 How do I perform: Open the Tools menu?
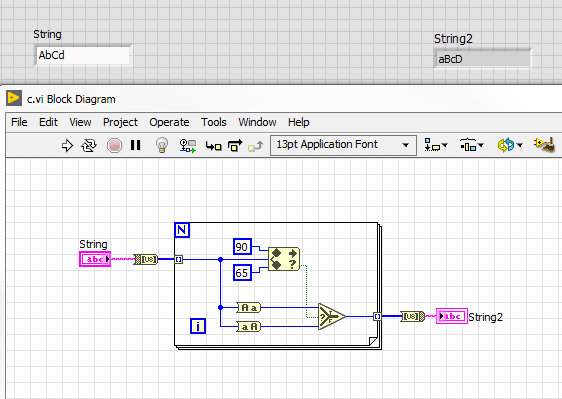(x=214, y=122)
